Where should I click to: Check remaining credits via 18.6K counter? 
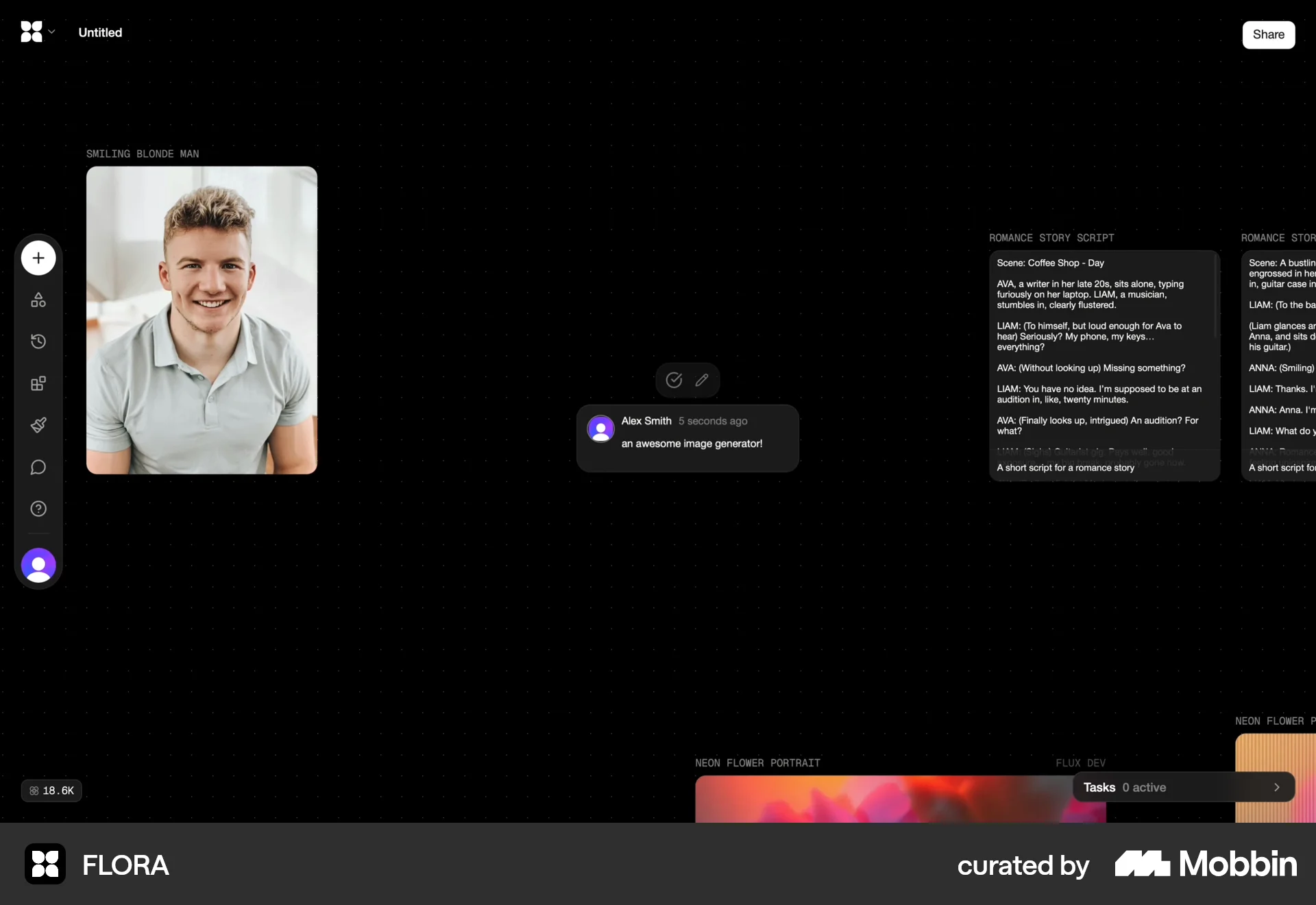coord(51,790)
